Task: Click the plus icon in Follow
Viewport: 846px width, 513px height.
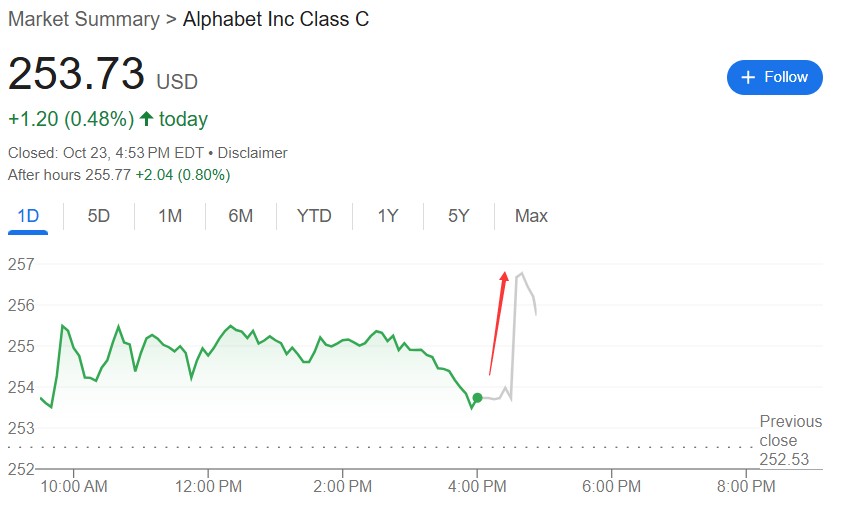Action: 746,77
